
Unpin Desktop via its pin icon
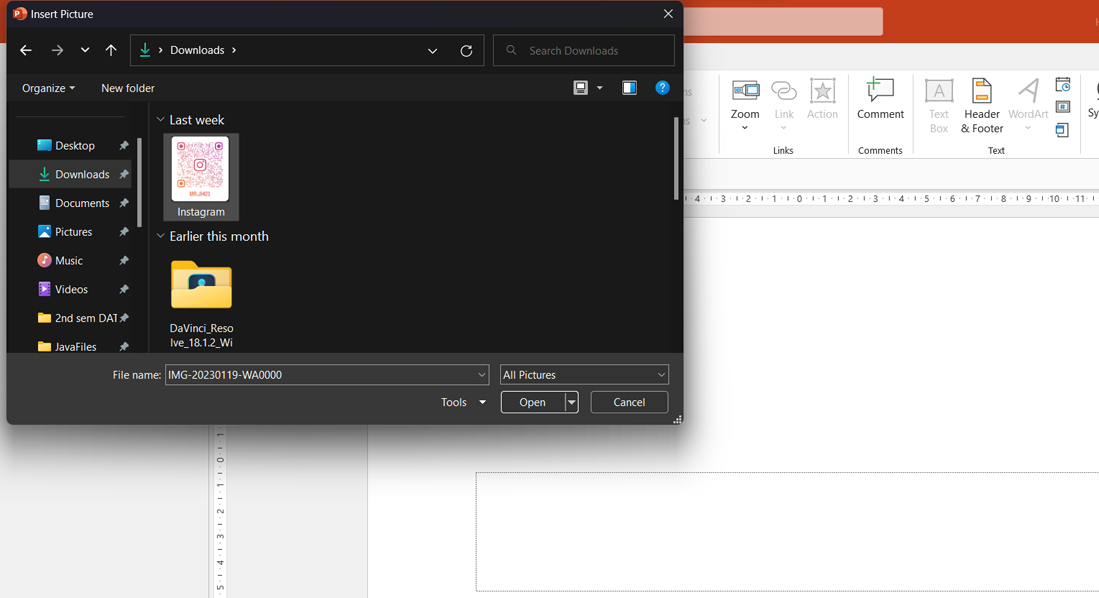123,145
